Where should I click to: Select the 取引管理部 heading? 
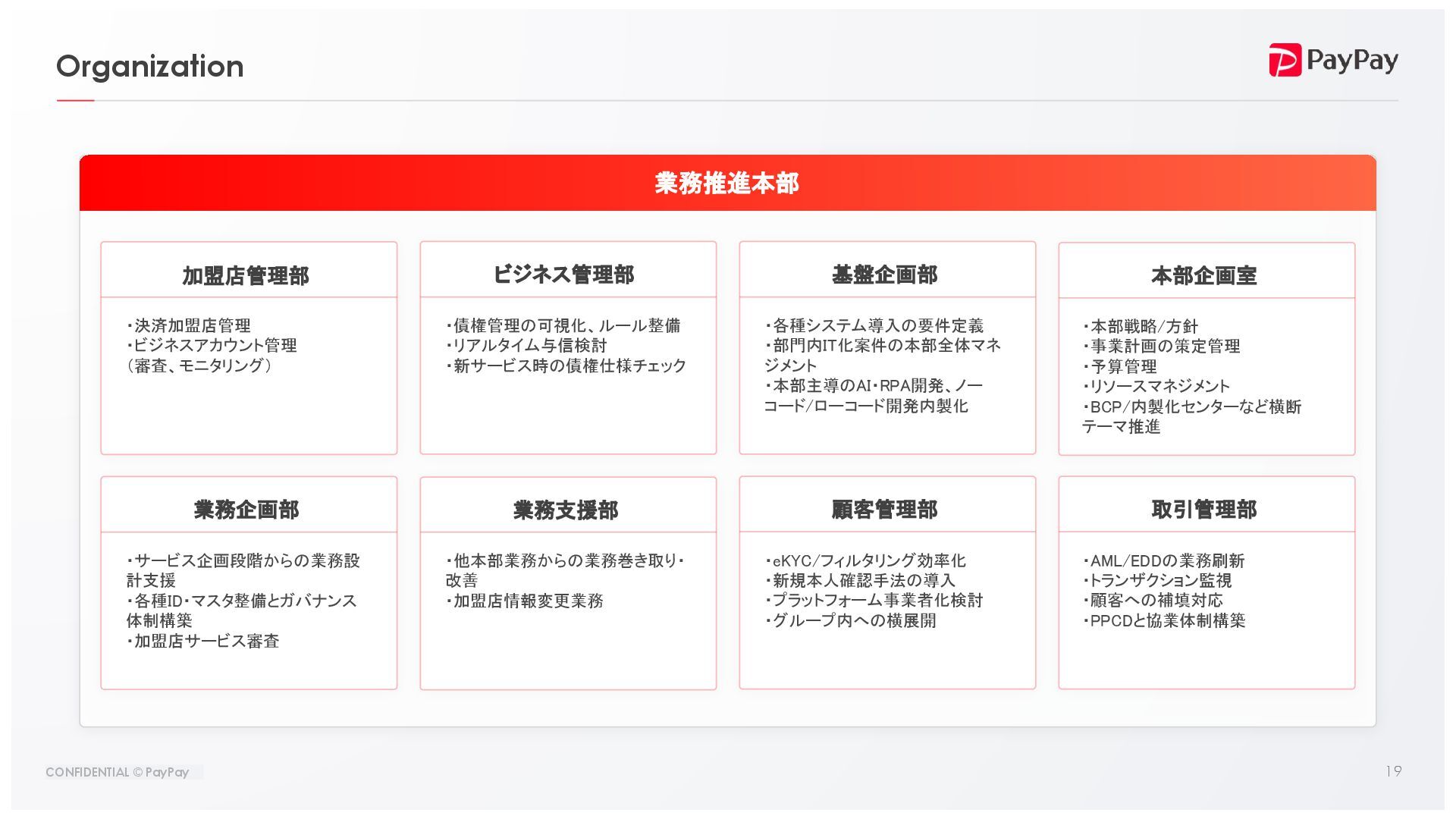[1203, 510]
